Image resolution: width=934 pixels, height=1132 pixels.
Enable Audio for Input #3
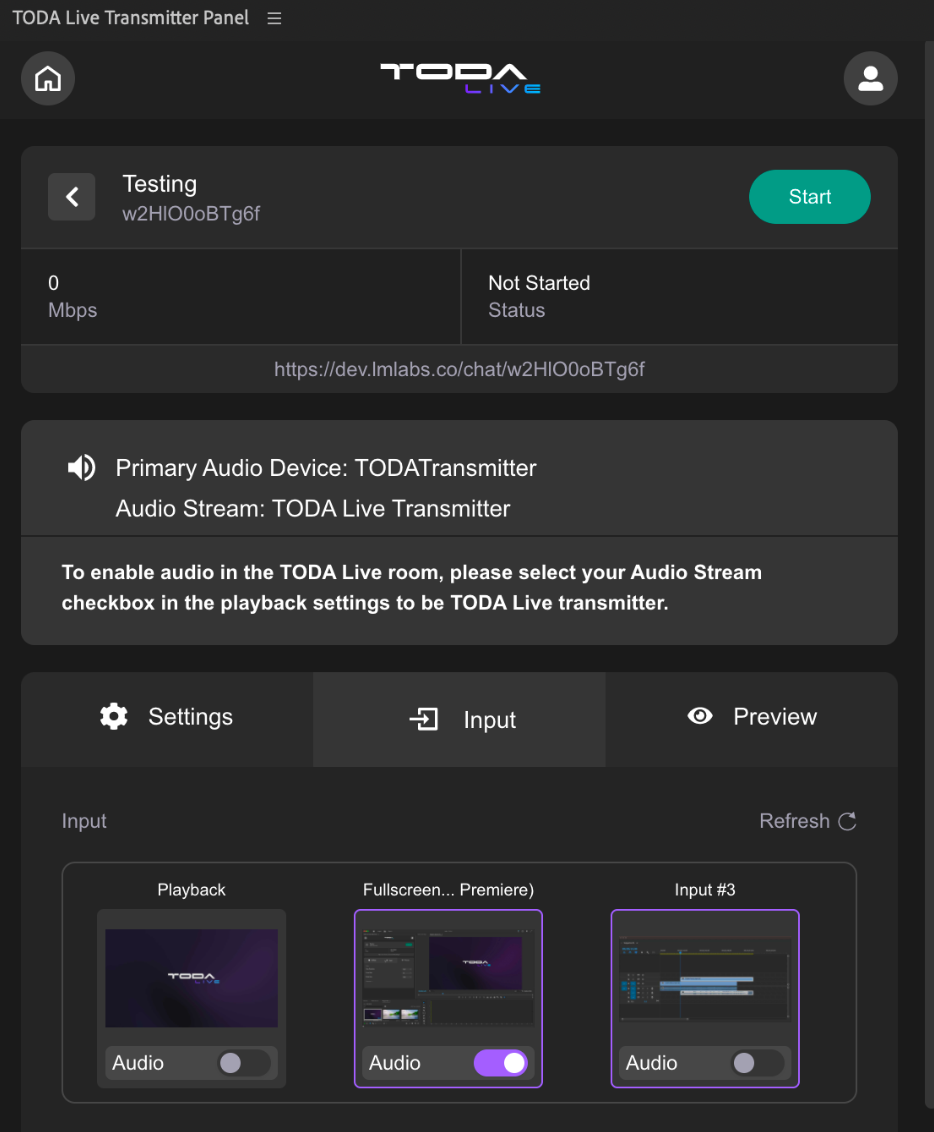[x=758, y=1063]
